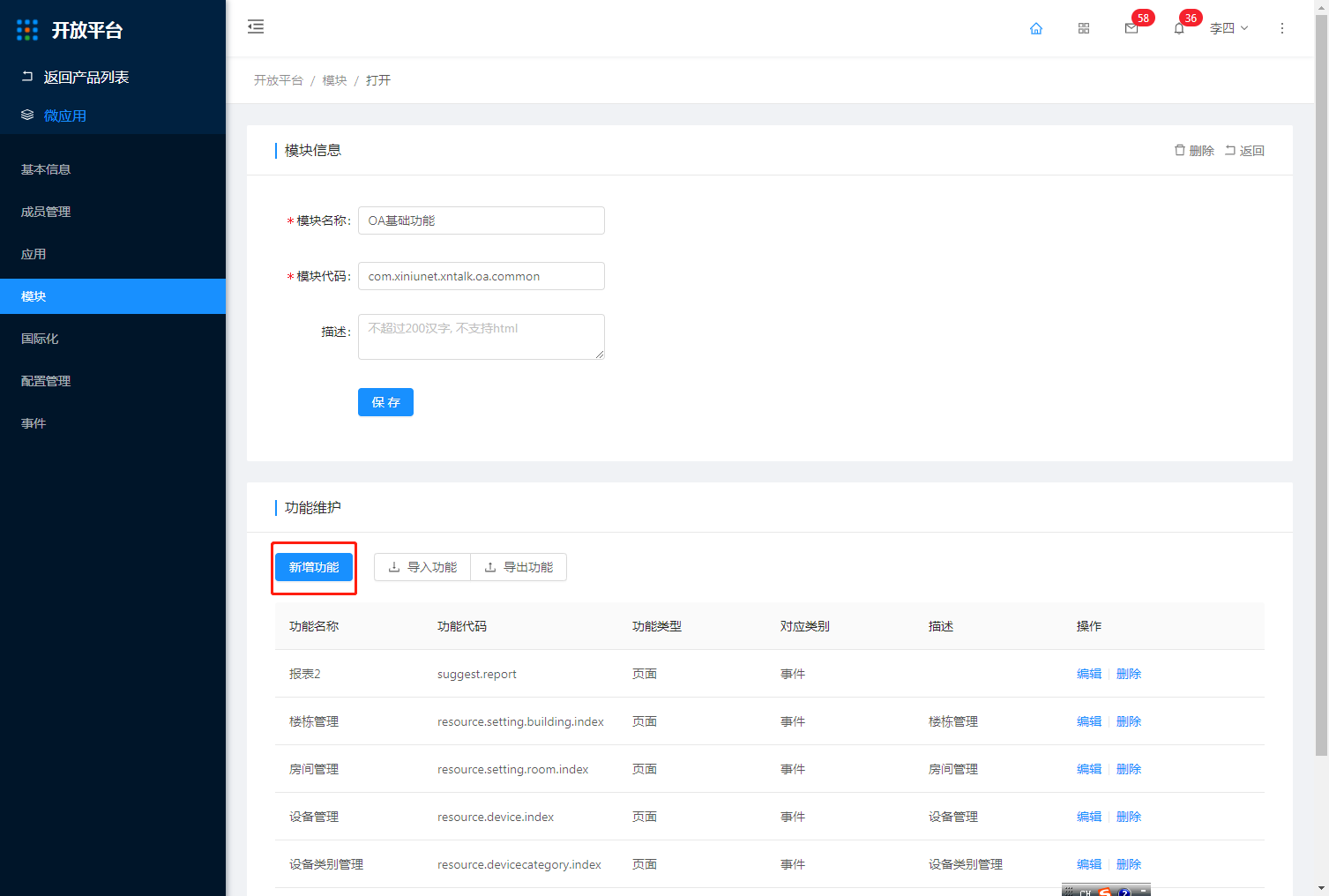Click 开放平台 breadcrumb link
Viewport: 1329px width, 896px height.
(x=279, y=80)
